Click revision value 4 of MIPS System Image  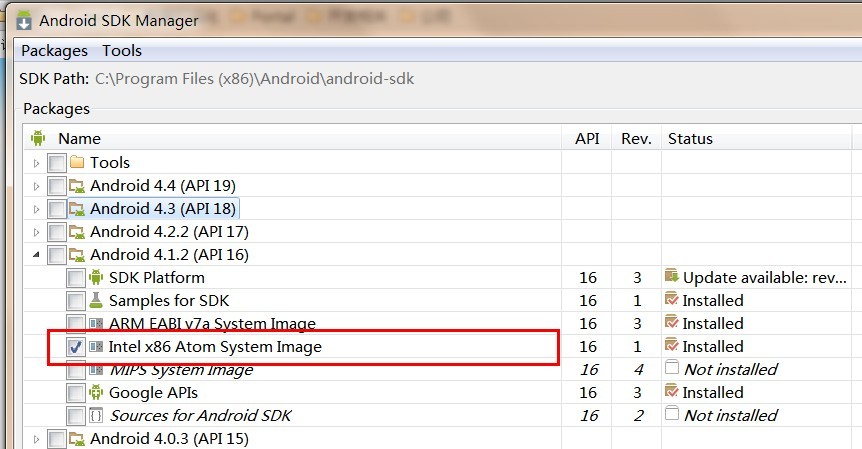pyautogui.click(x=638, y=370)
